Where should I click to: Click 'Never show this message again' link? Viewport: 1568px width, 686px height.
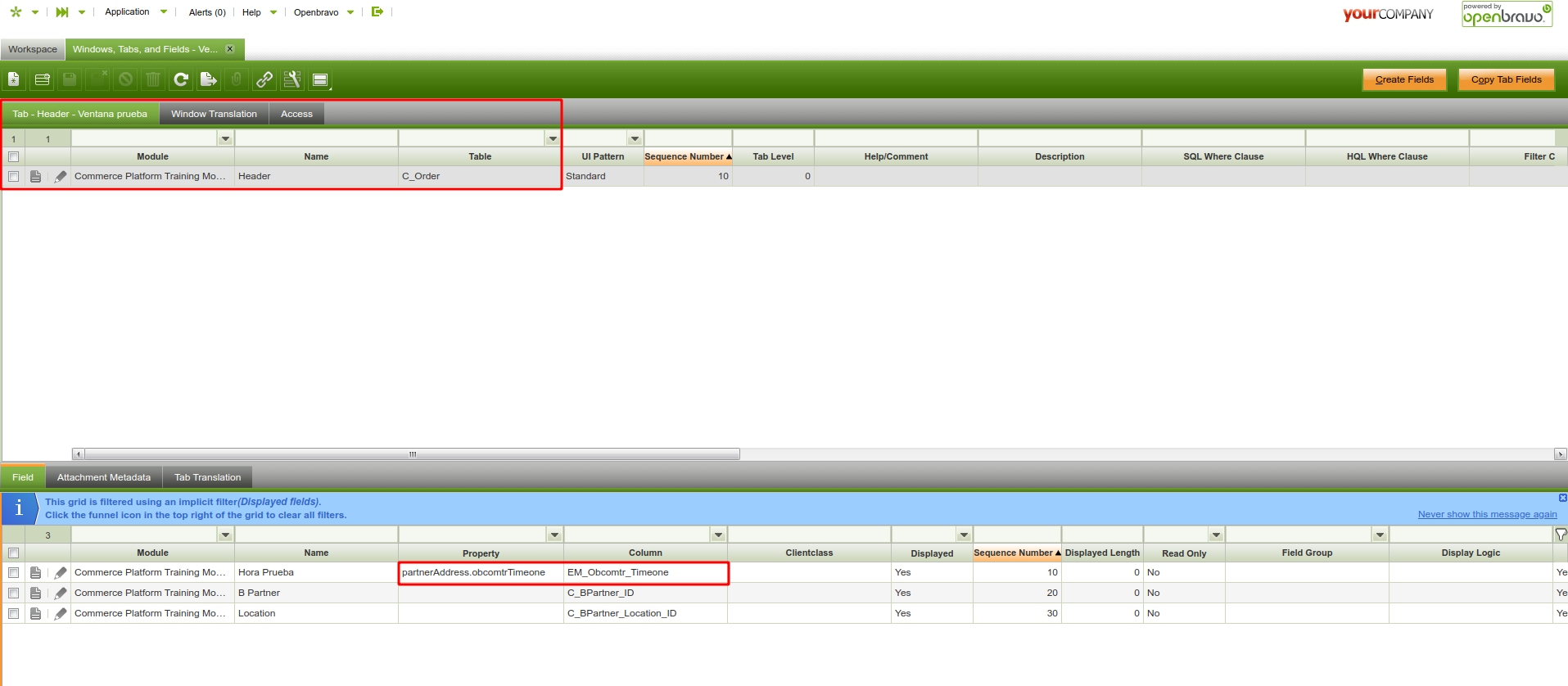1487,514
